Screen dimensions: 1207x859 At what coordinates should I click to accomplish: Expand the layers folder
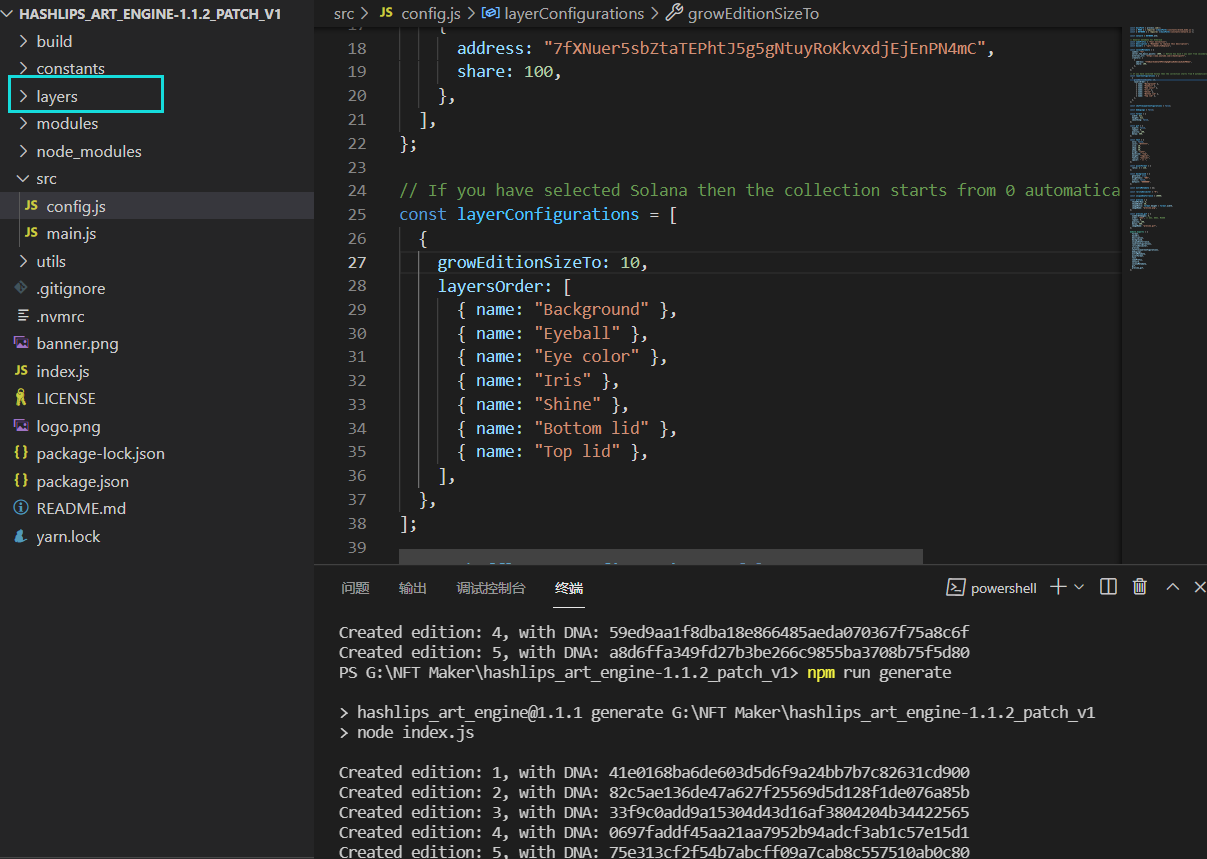tap(57, 96)
